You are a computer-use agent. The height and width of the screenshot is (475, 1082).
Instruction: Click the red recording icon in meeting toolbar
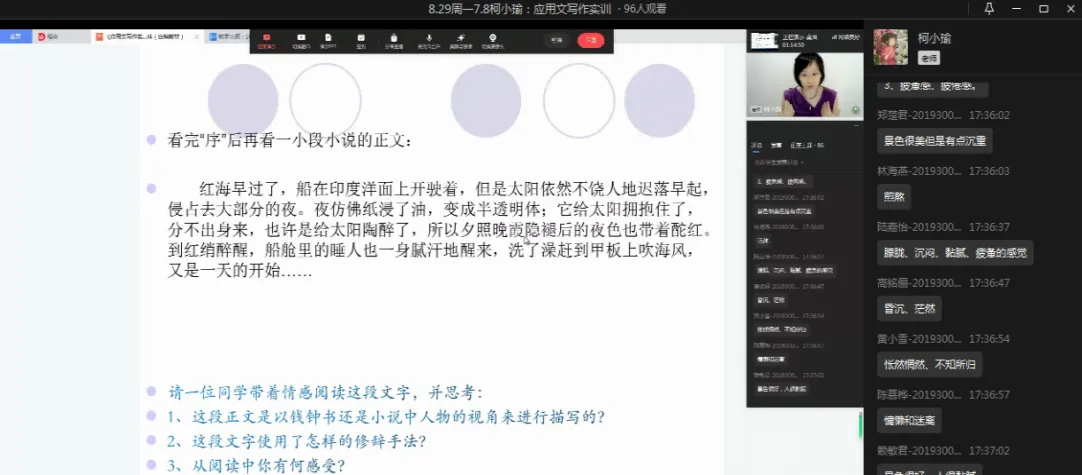(x=266, y=40)
